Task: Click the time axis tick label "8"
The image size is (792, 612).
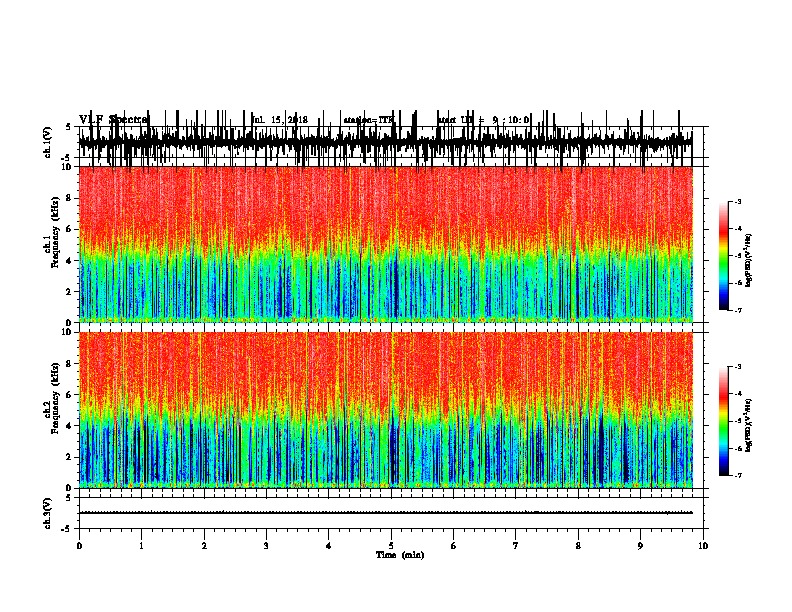Action: coord(578,546)
